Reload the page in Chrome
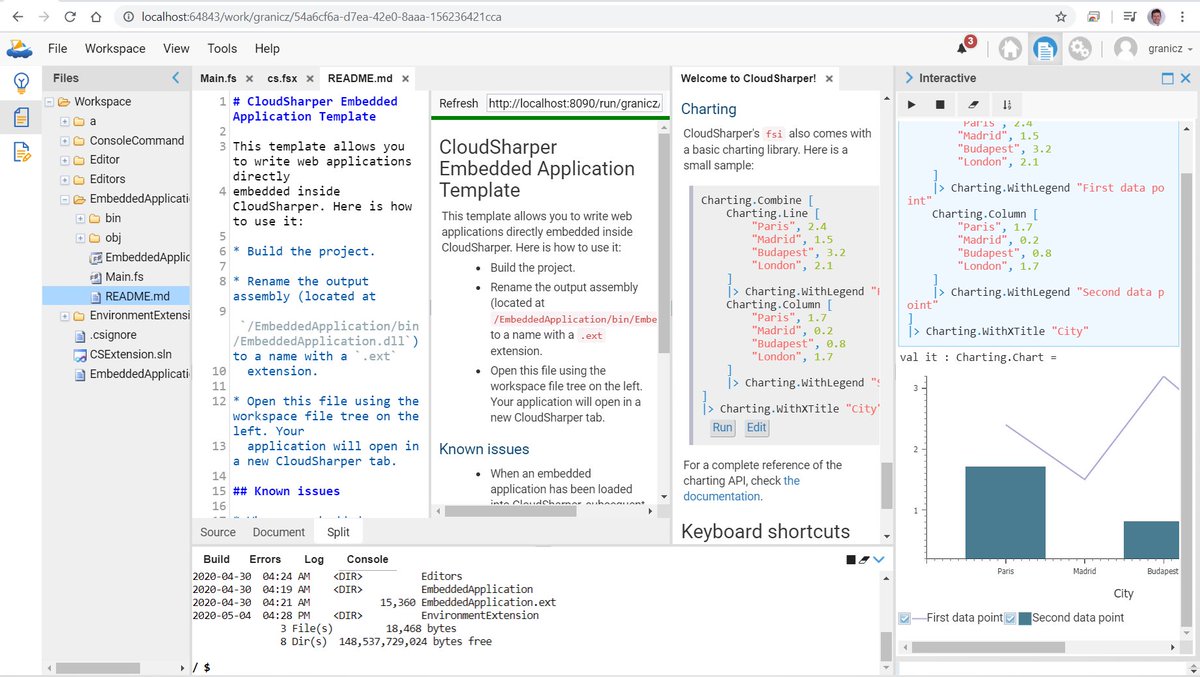 (x=70, y=17)
